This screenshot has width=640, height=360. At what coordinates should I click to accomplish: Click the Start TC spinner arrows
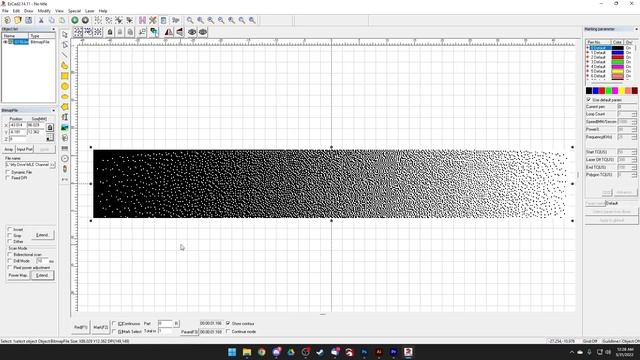tap(634, 152)
